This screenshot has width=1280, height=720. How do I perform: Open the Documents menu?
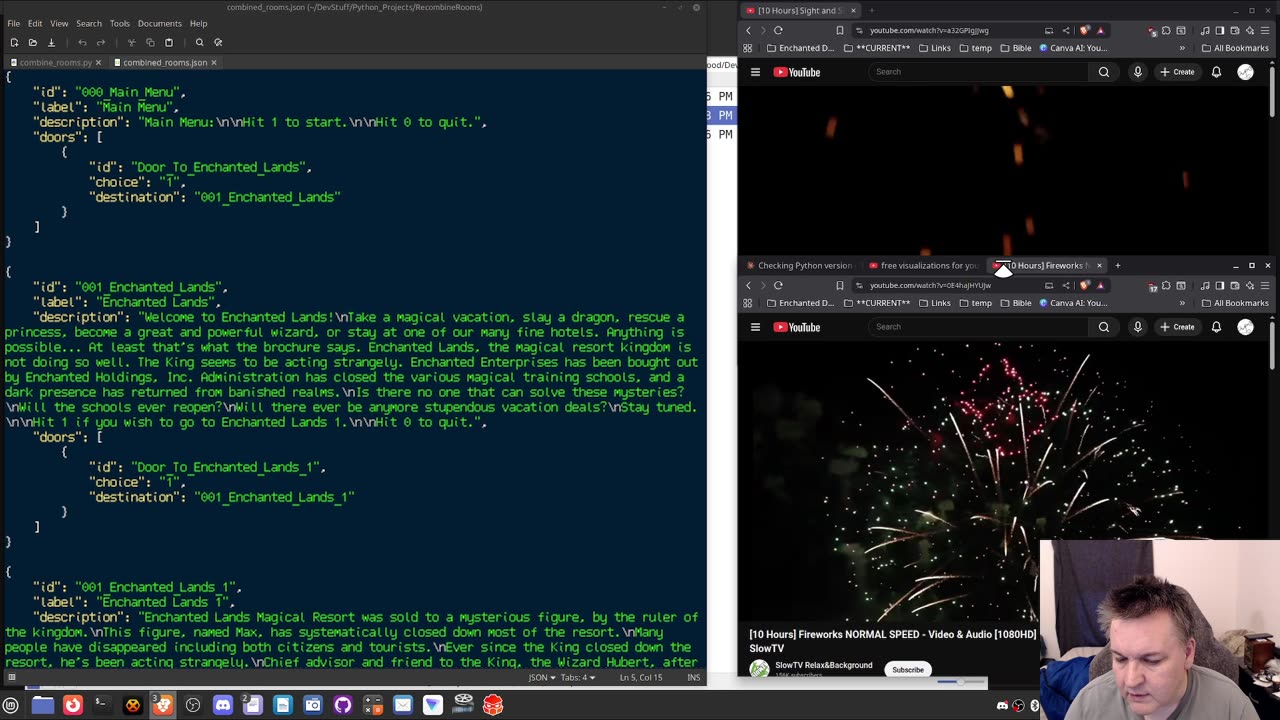pyautogui.click(x=160, y=23)
